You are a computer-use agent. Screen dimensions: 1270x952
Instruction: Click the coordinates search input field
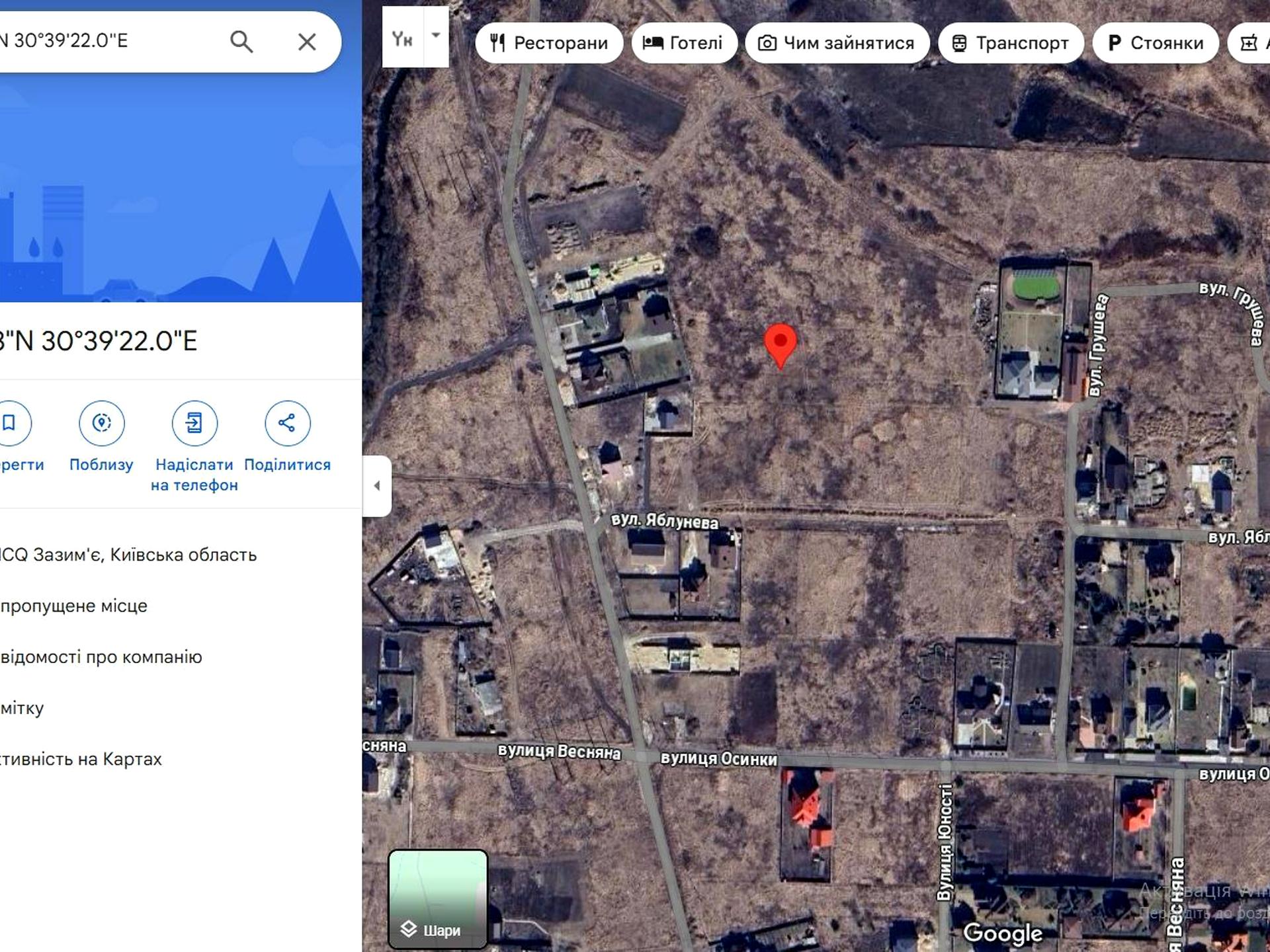(x=109, y=41)
